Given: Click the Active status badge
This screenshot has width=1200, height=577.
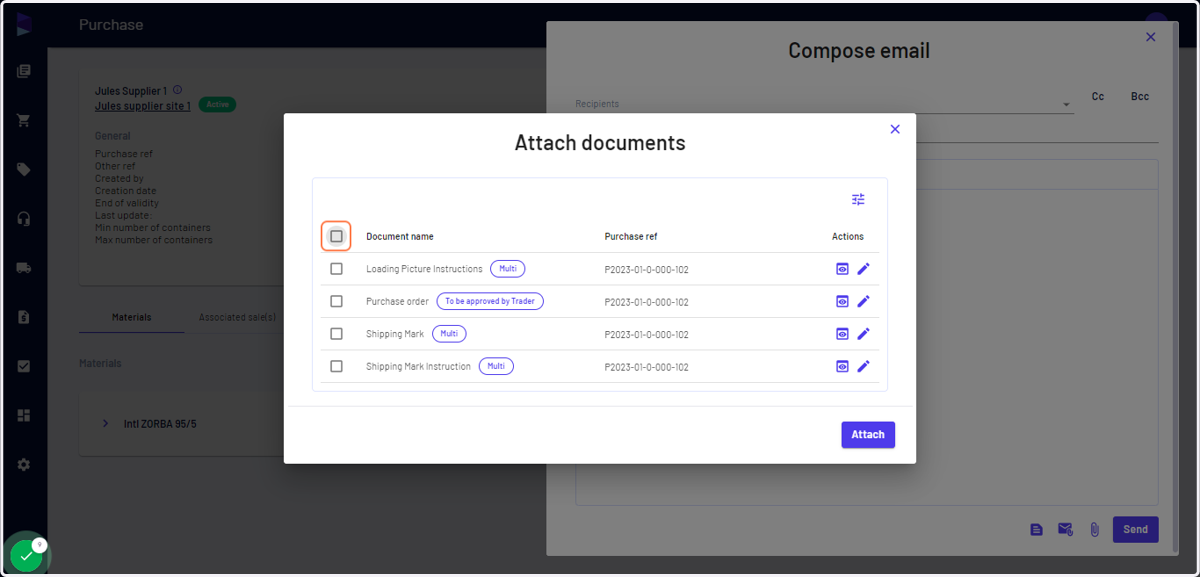Looking at the screenshot, I should (217, 104).
